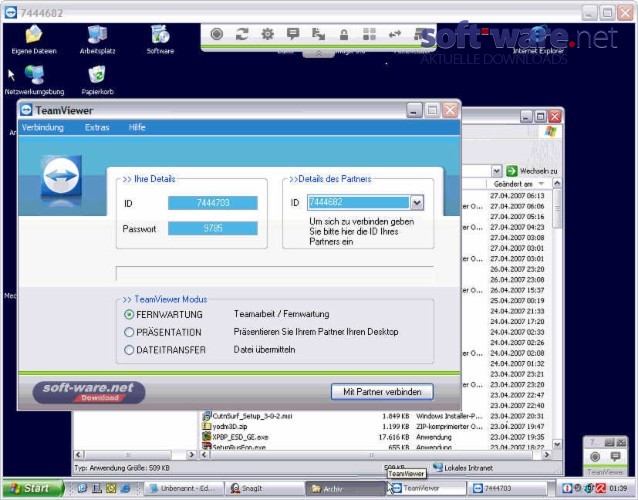Screen dimensions: 638x500
Task: Click the Passwort field showing 9785
Action: click(213, 228)
